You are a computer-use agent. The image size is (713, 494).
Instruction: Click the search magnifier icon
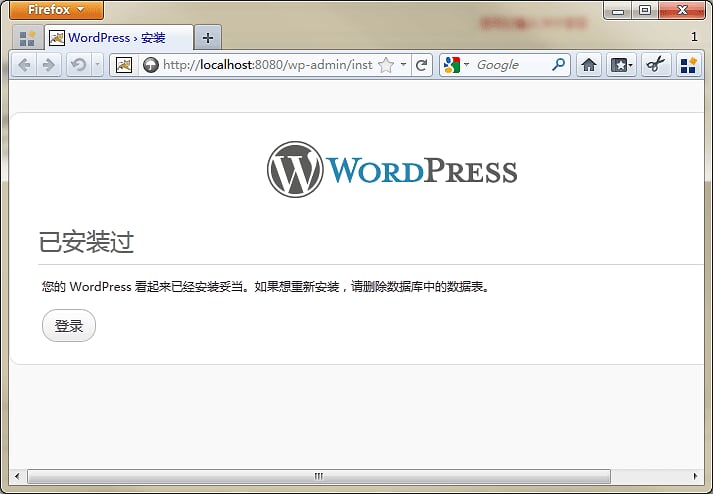pos(558,65)
